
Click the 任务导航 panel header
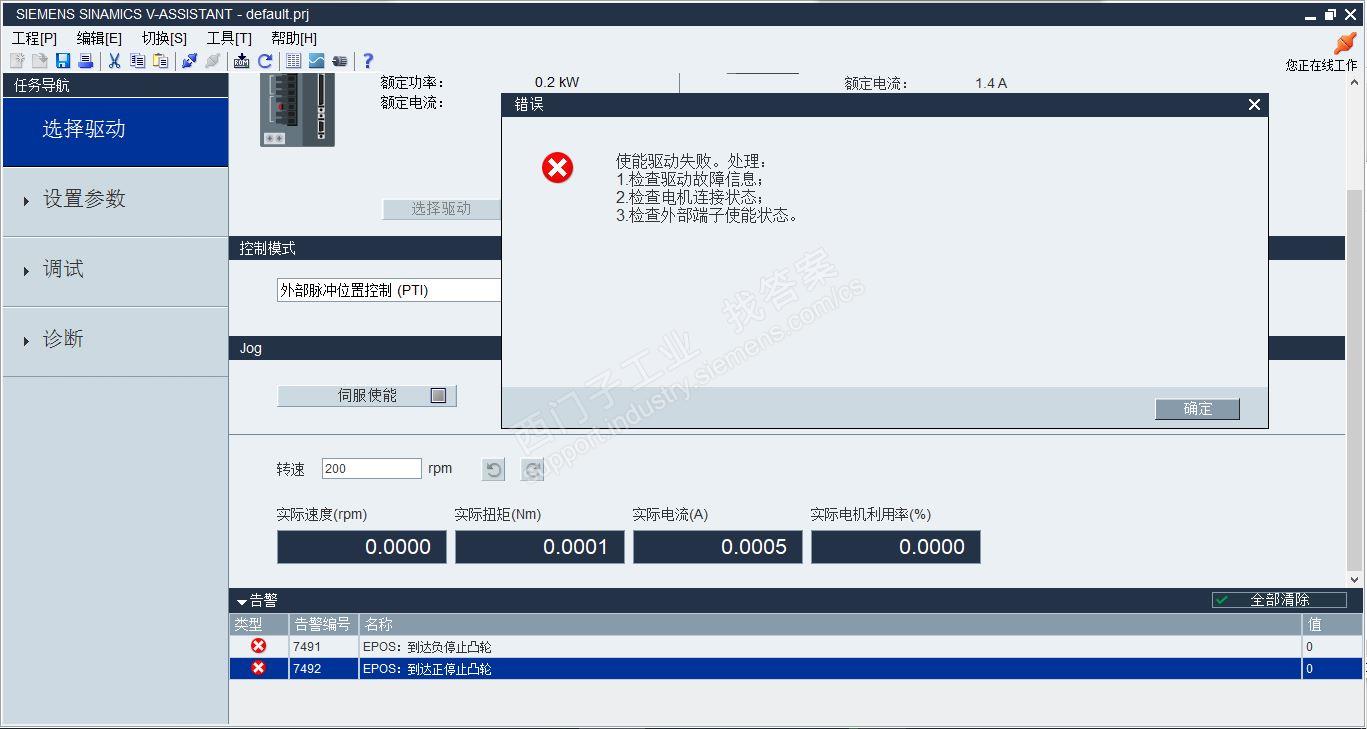(x=116, y=86)
